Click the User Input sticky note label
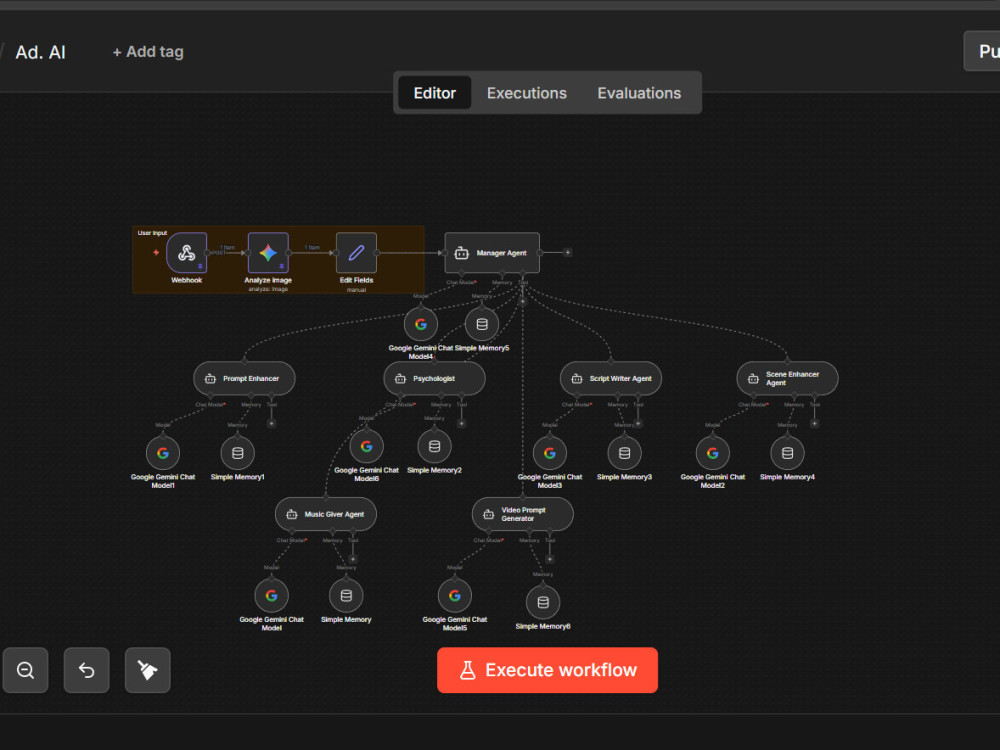This screenshot has width=1000, height=750. (x=152, y=233)
